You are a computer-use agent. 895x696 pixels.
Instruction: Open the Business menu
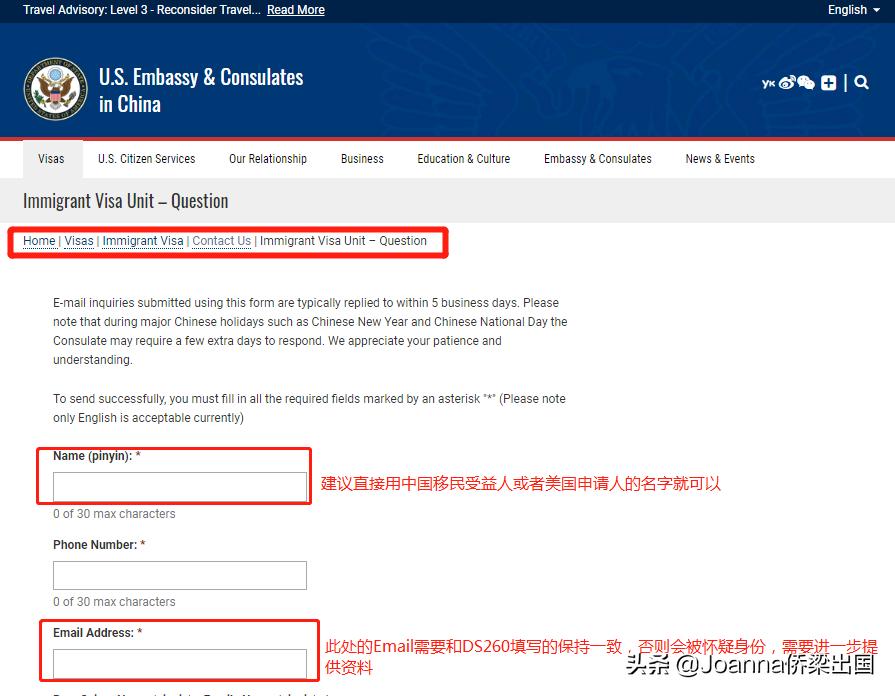coord(362,159)
